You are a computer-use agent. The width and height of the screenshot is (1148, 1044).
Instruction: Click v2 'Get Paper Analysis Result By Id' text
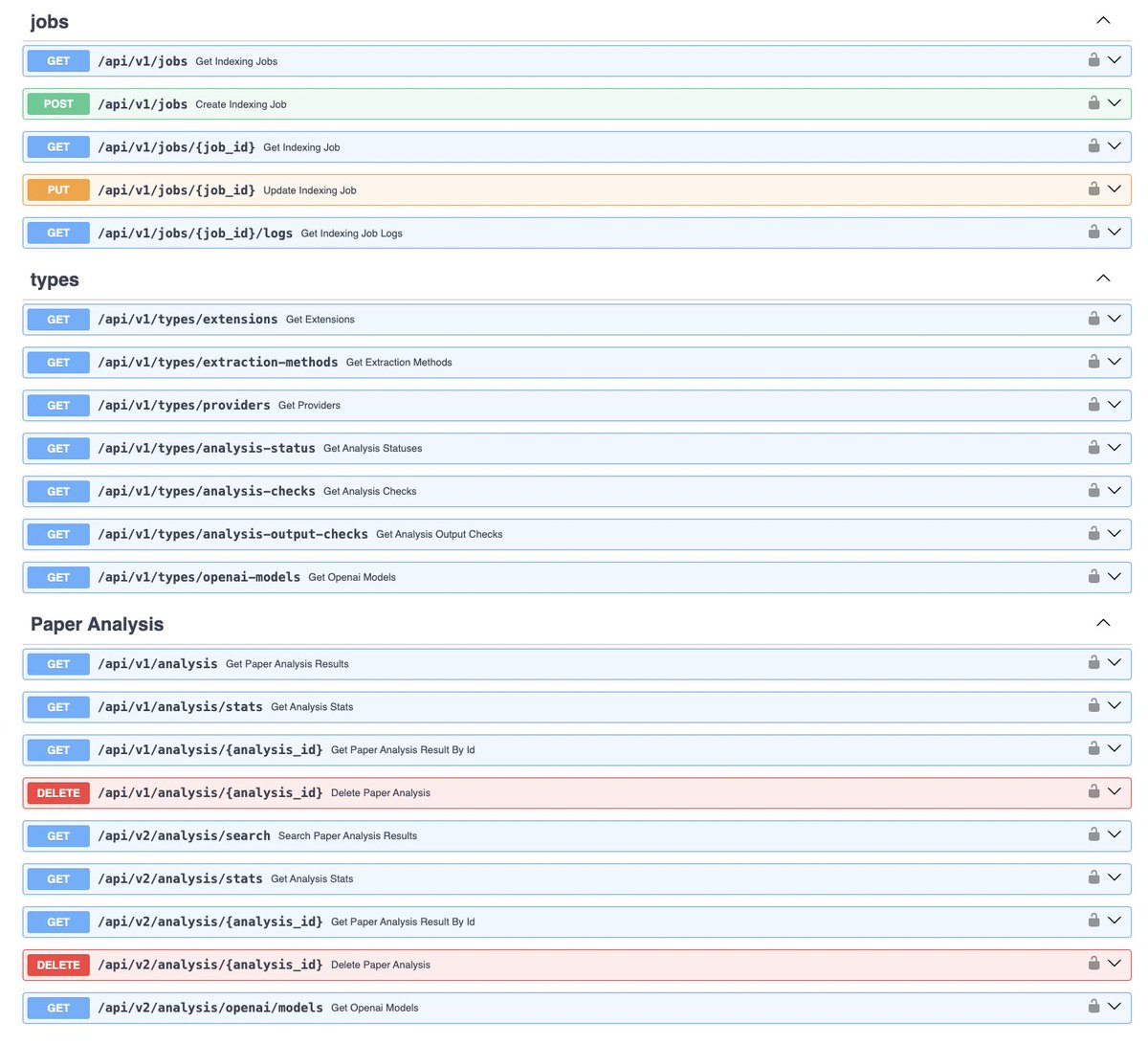point(403,922)
